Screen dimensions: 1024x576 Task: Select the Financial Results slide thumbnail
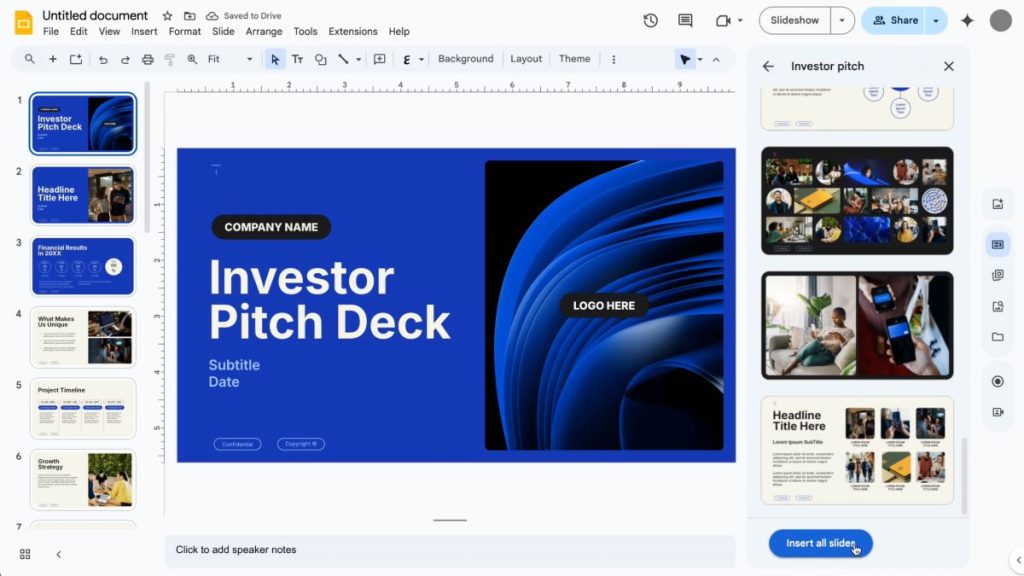click(x=83, y=265)
